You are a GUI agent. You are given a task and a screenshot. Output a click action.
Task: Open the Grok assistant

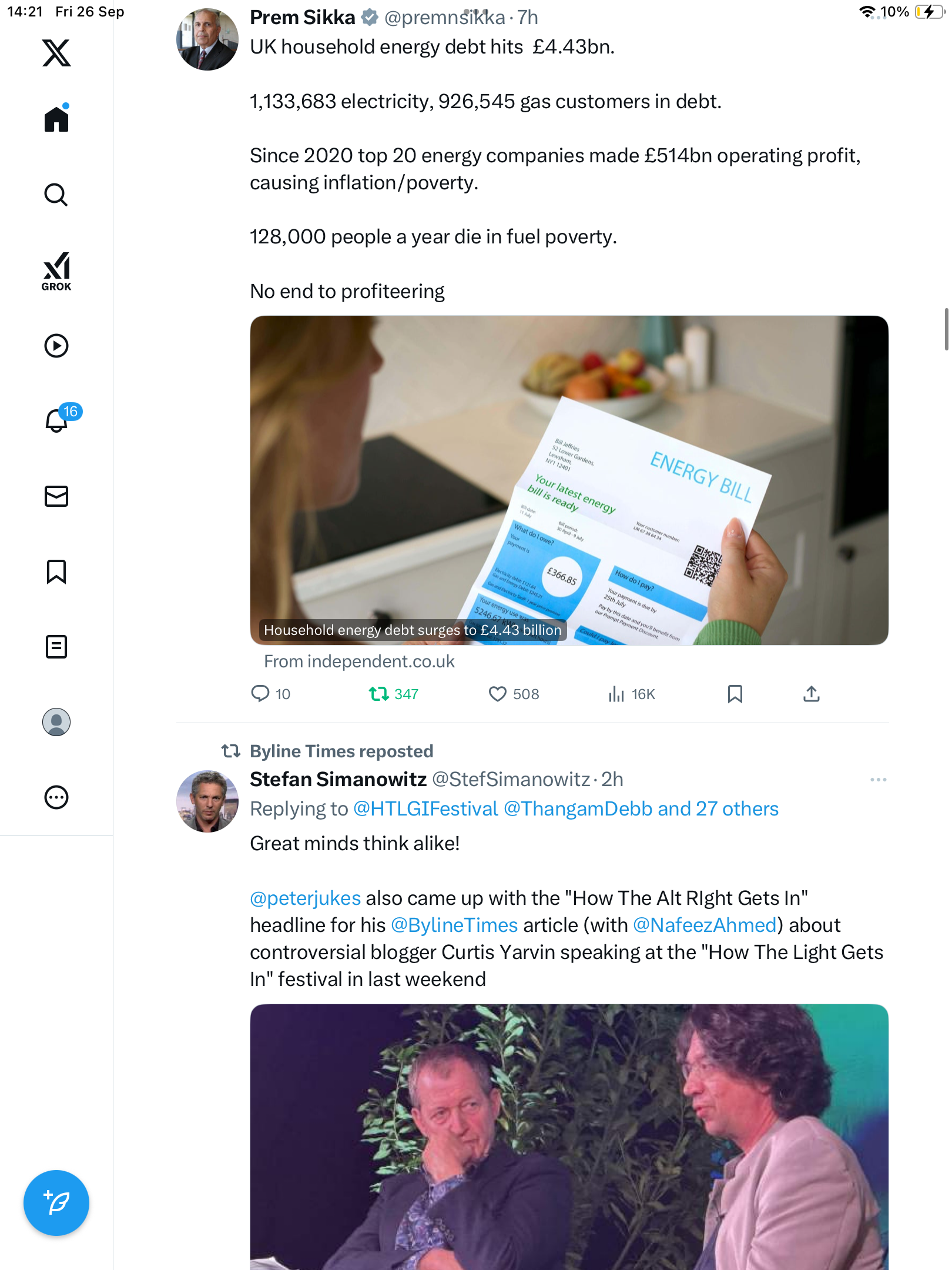coord(56,272)
